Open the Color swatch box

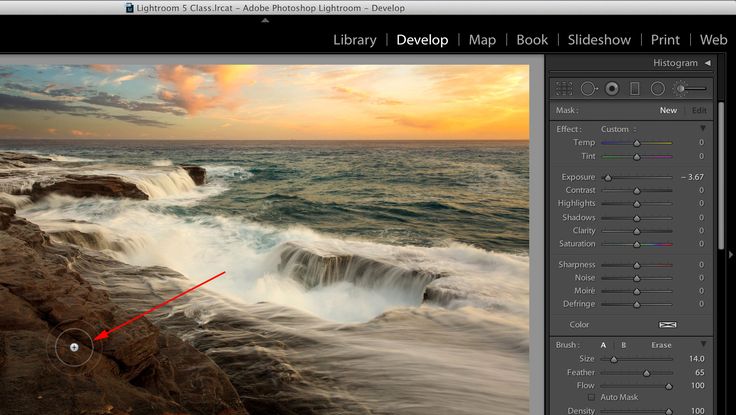(x=668, y=325)
